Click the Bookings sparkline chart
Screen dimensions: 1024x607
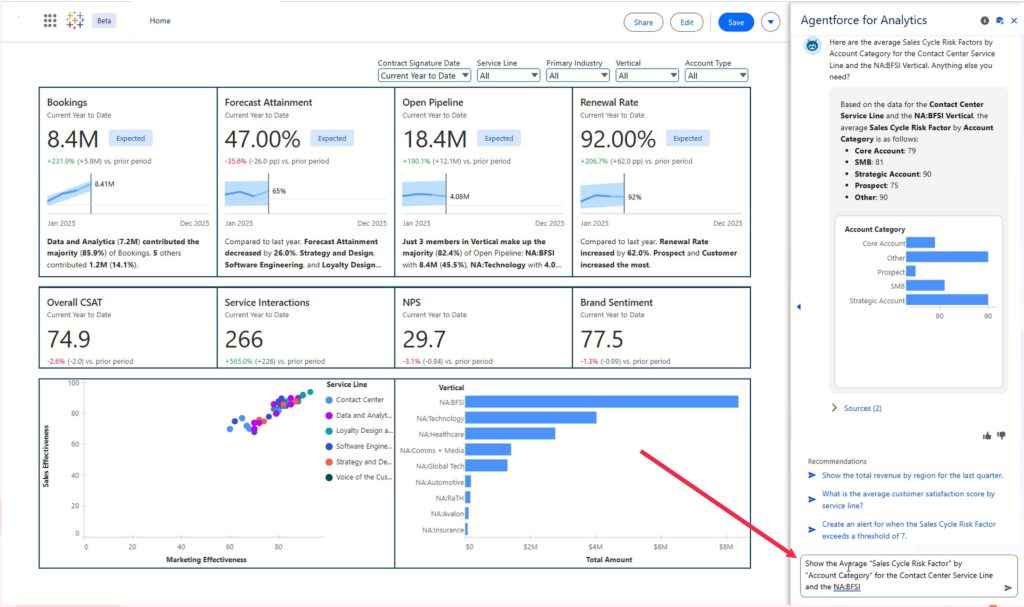pyautogui.click(x=69, y=193)
